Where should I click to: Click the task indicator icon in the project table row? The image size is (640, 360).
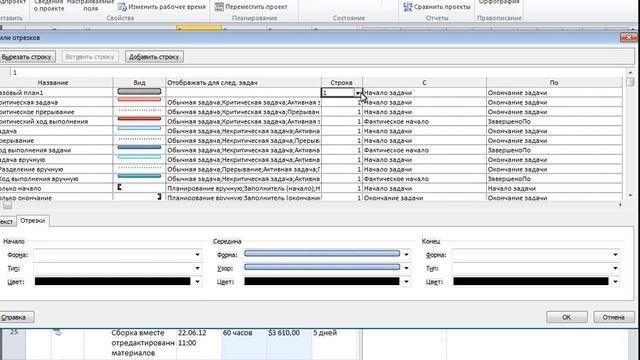coord(58,333)
